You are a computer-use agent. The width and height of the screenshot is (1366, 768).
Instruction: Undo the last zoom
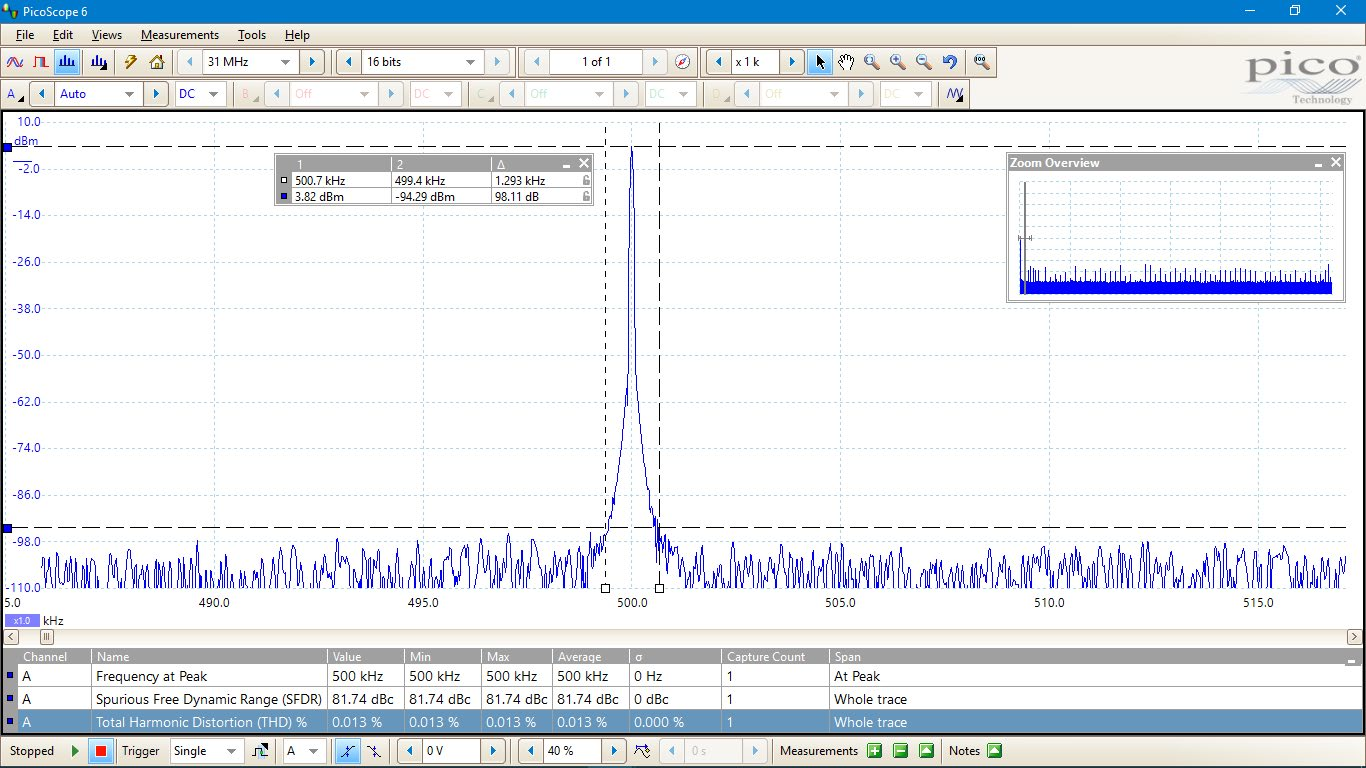950,62
